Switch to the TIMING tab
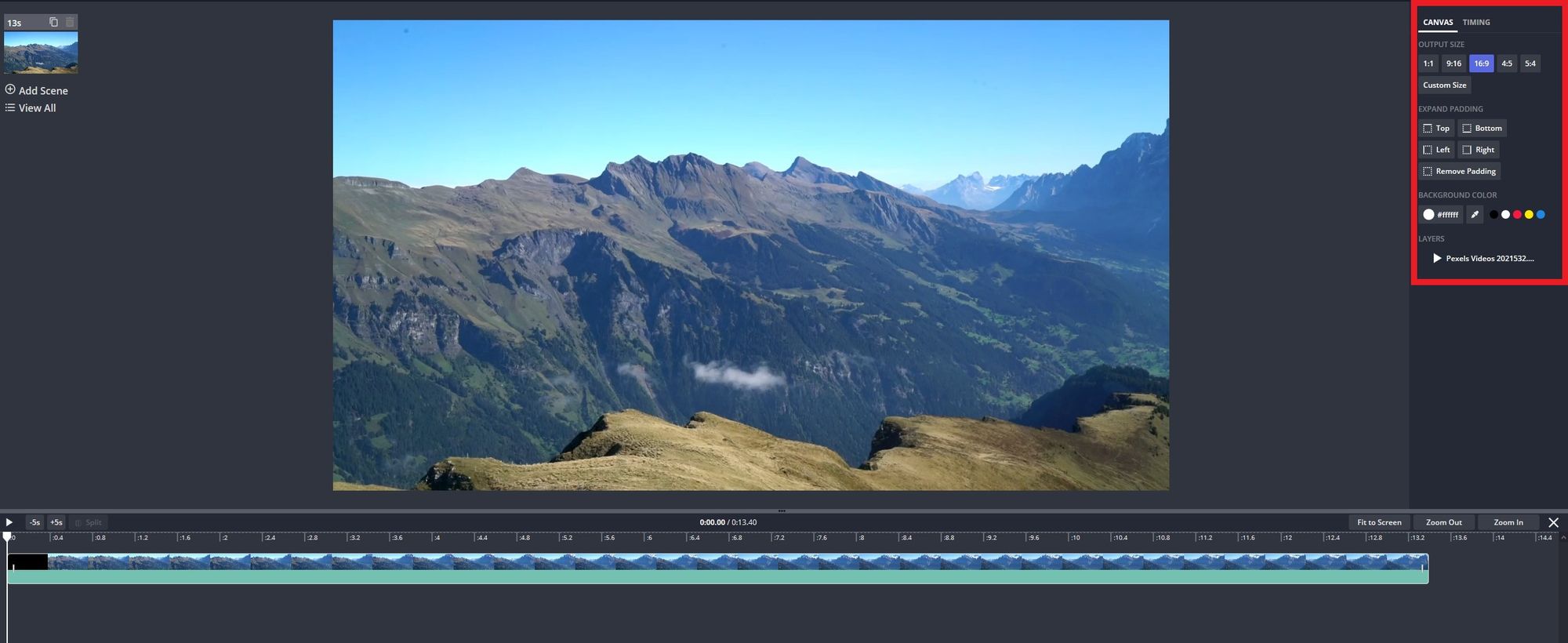1568x643 pixels. pos(1475,22)
